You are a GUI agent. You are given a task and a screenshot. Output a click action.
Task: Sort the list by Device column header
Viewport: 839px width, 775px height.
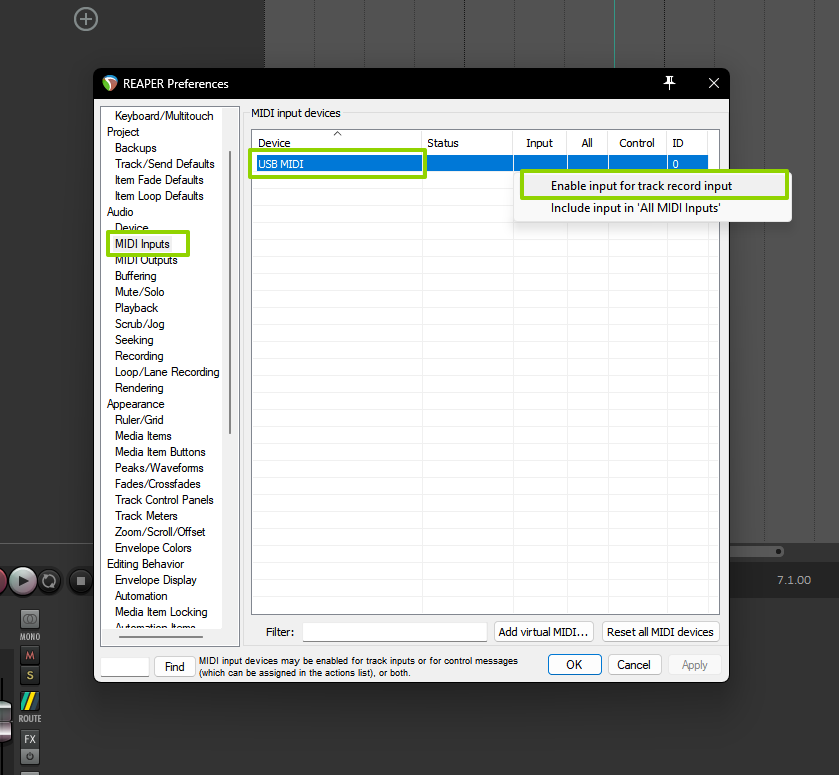(336, 143)
